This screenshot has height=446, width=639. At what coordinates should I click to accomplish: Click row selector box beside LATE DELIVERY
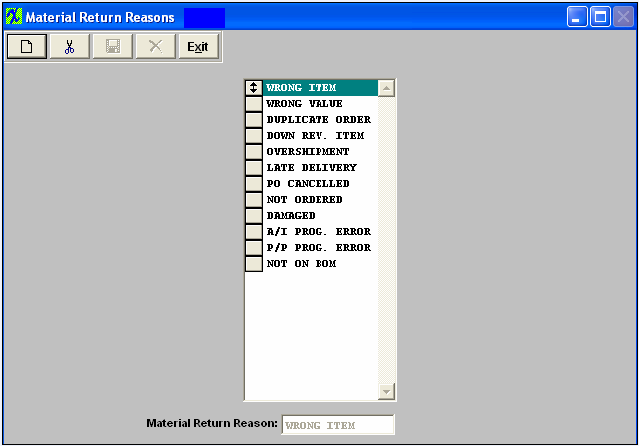254,168
